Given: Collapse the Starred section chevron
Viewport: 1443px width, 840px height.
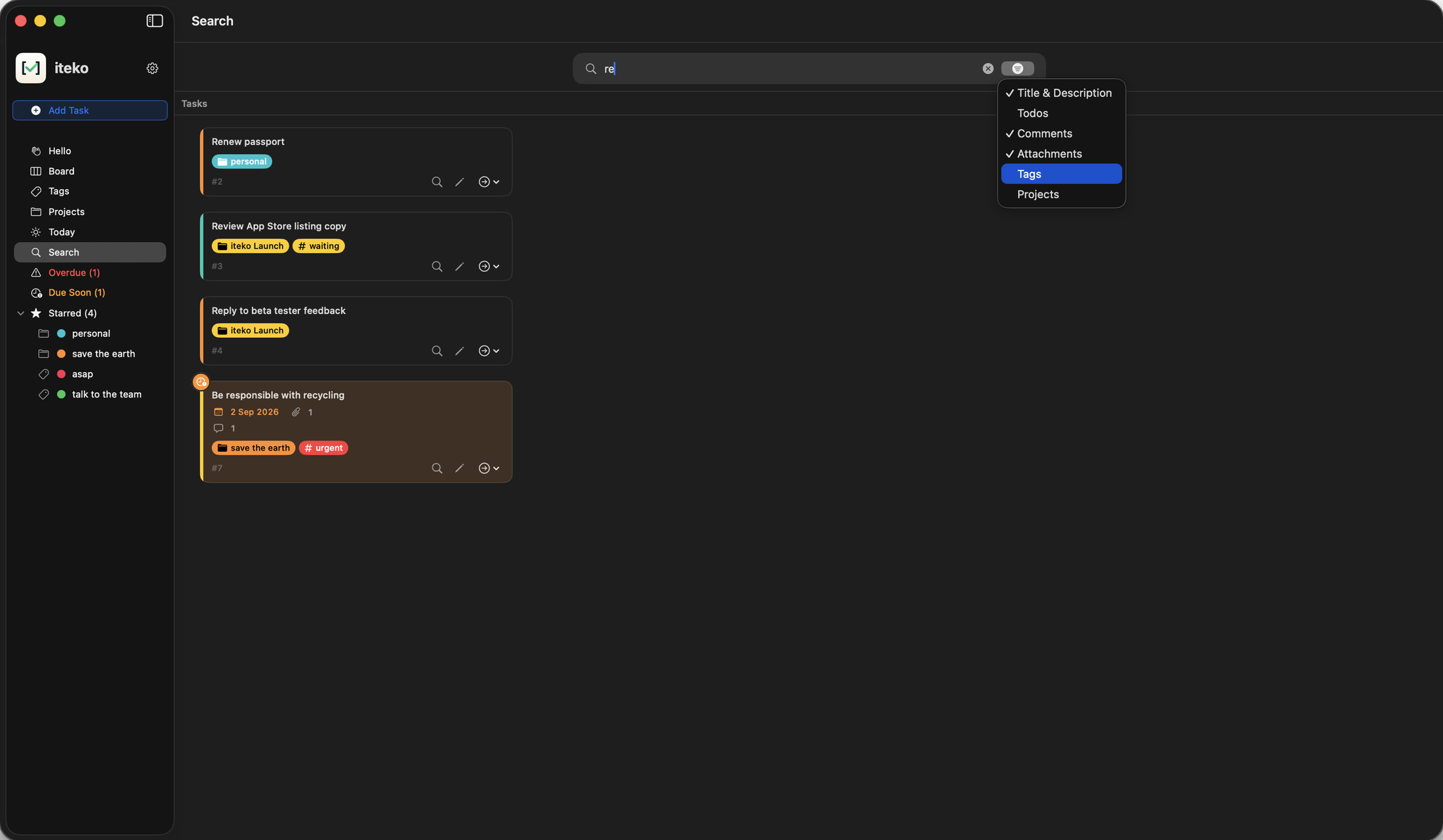Looking at the screenshot, I should pos(20,313).
